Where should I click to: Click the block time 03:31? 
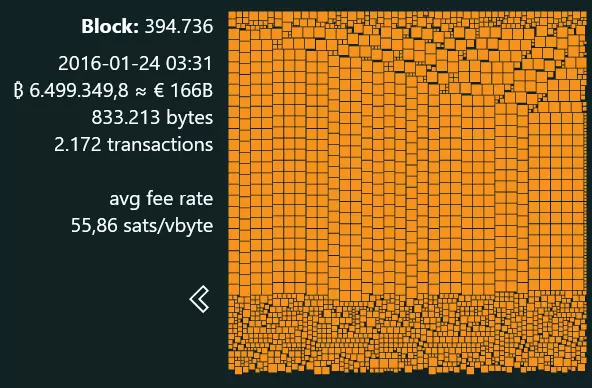189,63
